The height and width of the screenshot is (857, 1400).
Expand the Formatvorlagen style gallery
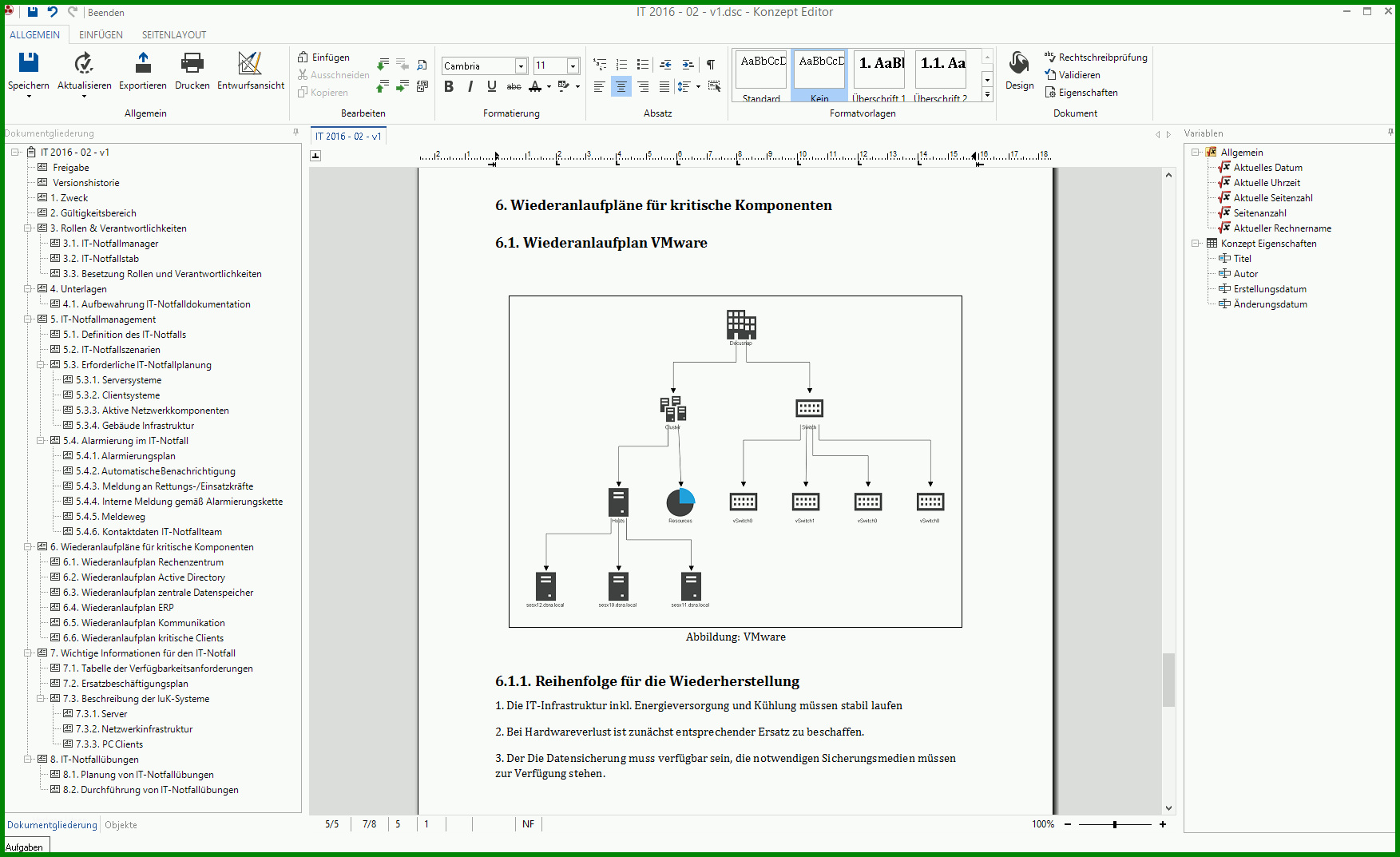coord(987,94)
